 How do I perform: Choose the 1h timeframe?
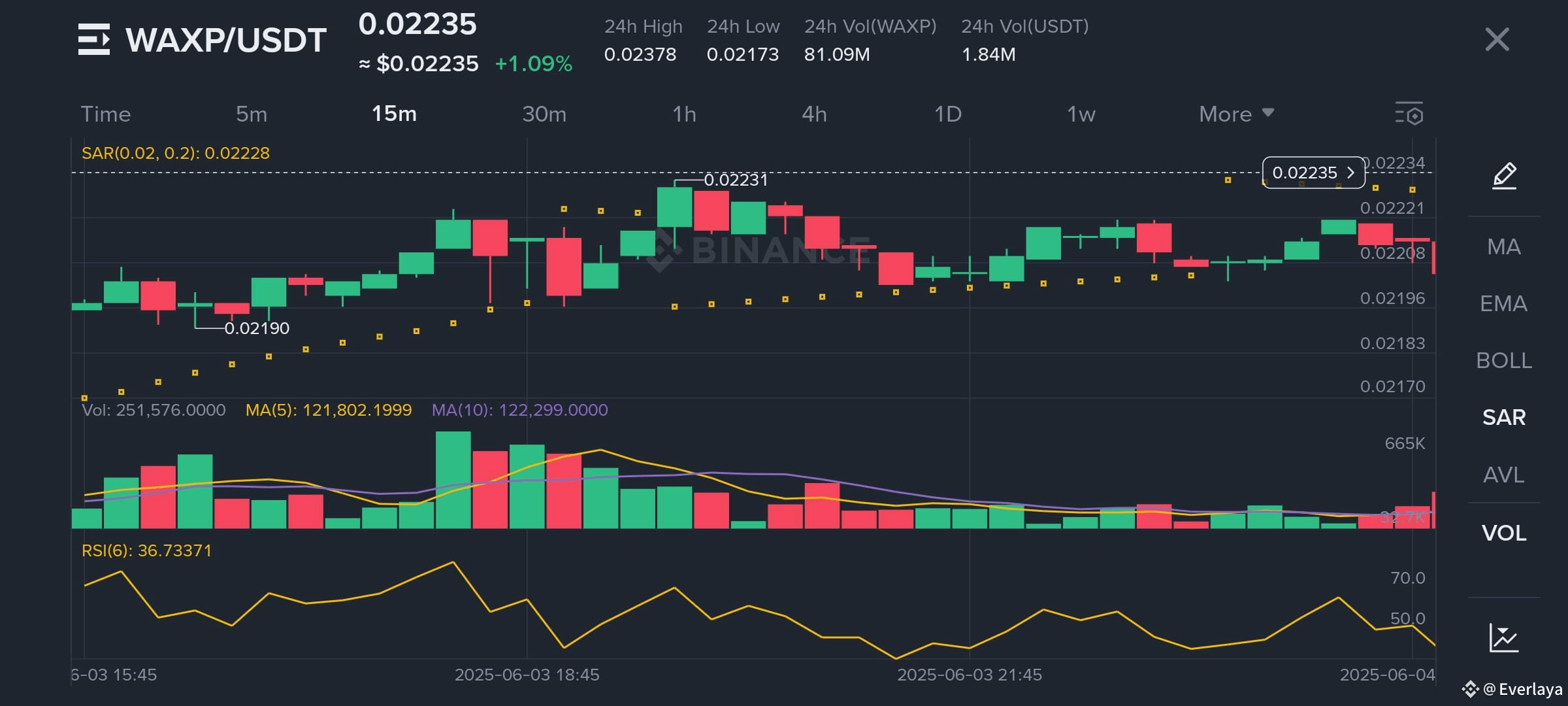[x=684, y=114]
